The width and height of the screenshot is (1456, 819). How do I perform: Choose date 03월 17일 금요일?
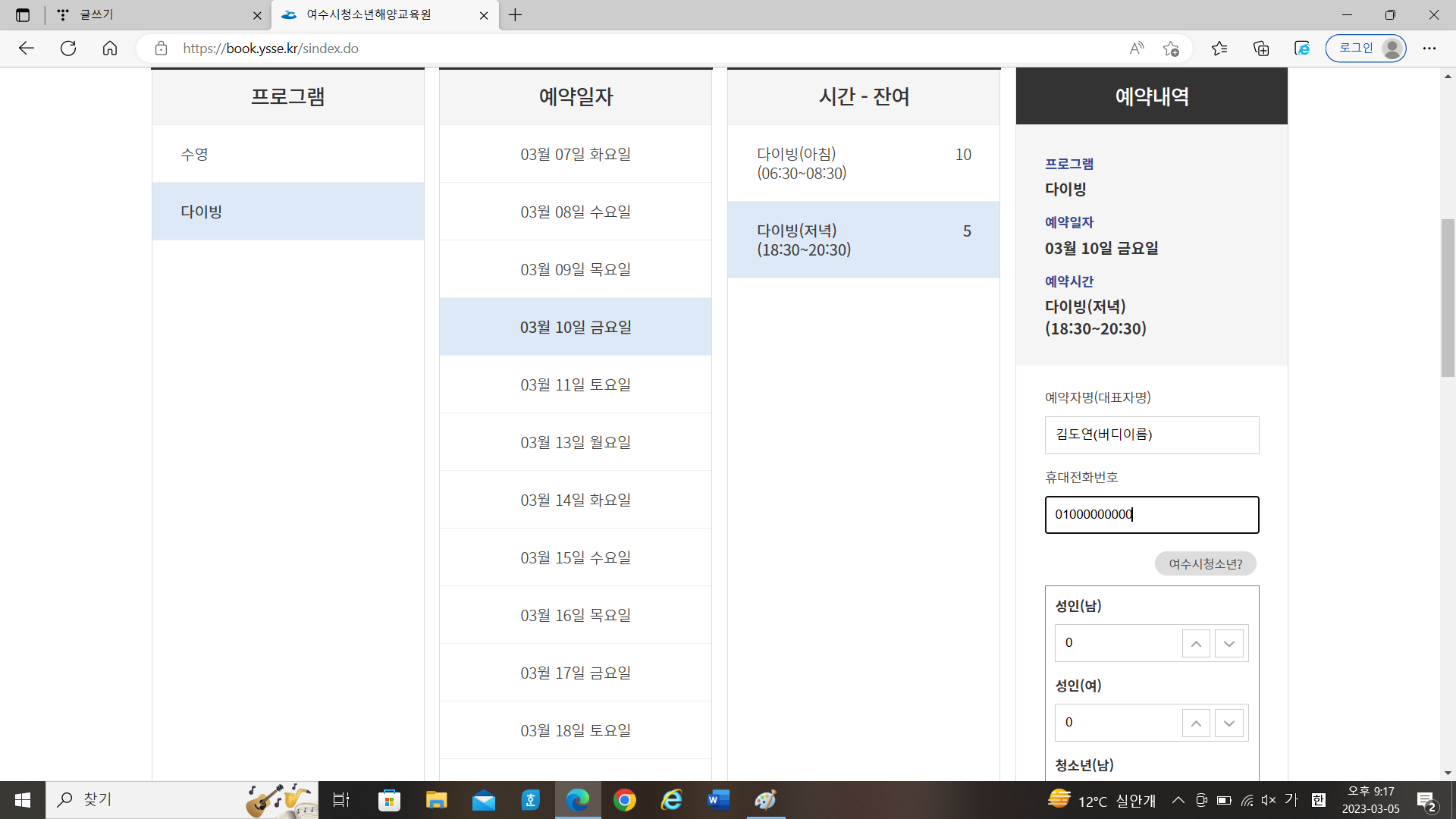pos(576,673)
